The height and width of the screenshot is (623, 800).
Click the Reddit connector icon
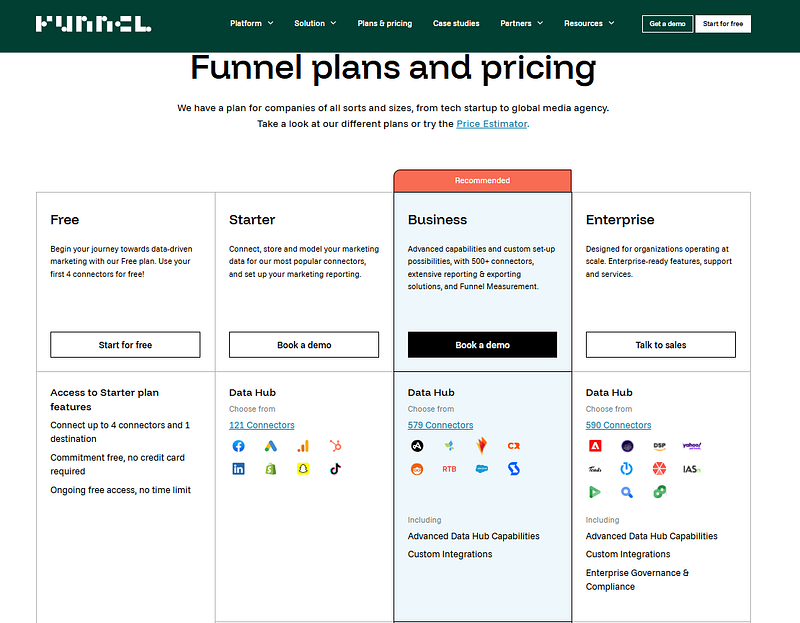(x=417, y=469)
